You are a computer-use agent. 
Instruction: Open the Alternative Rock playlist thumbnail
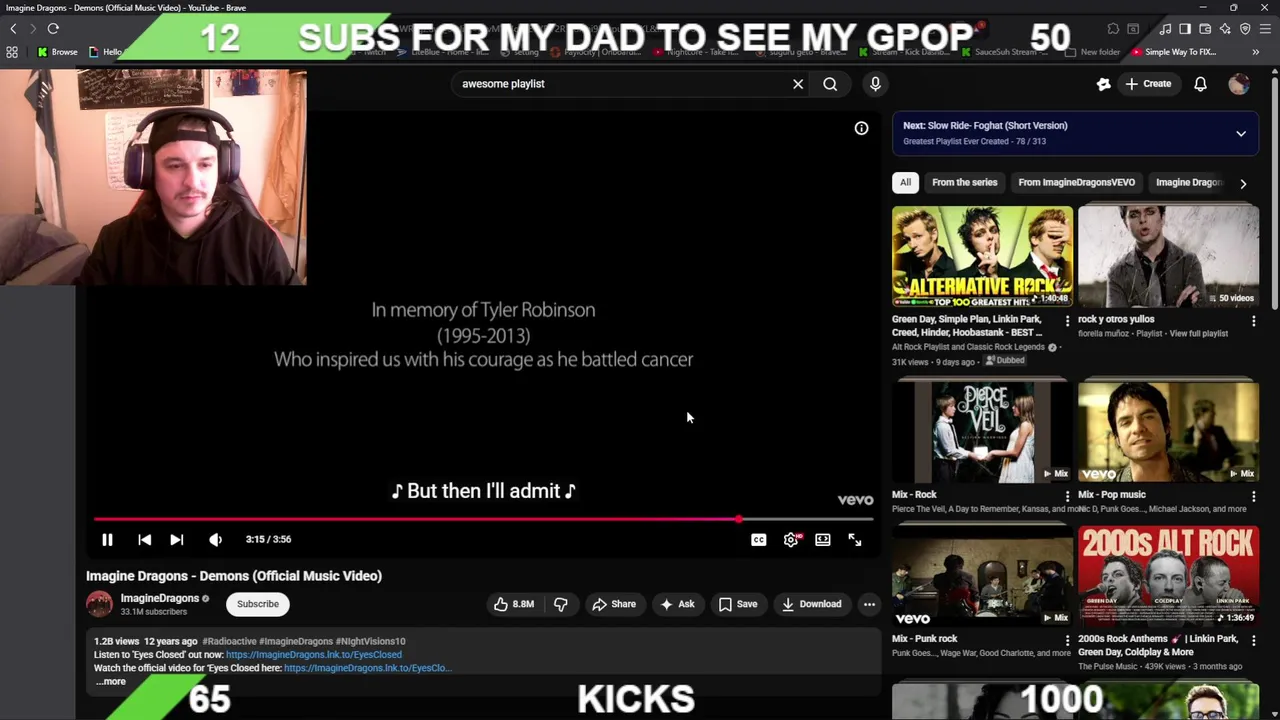click(982, 256)
